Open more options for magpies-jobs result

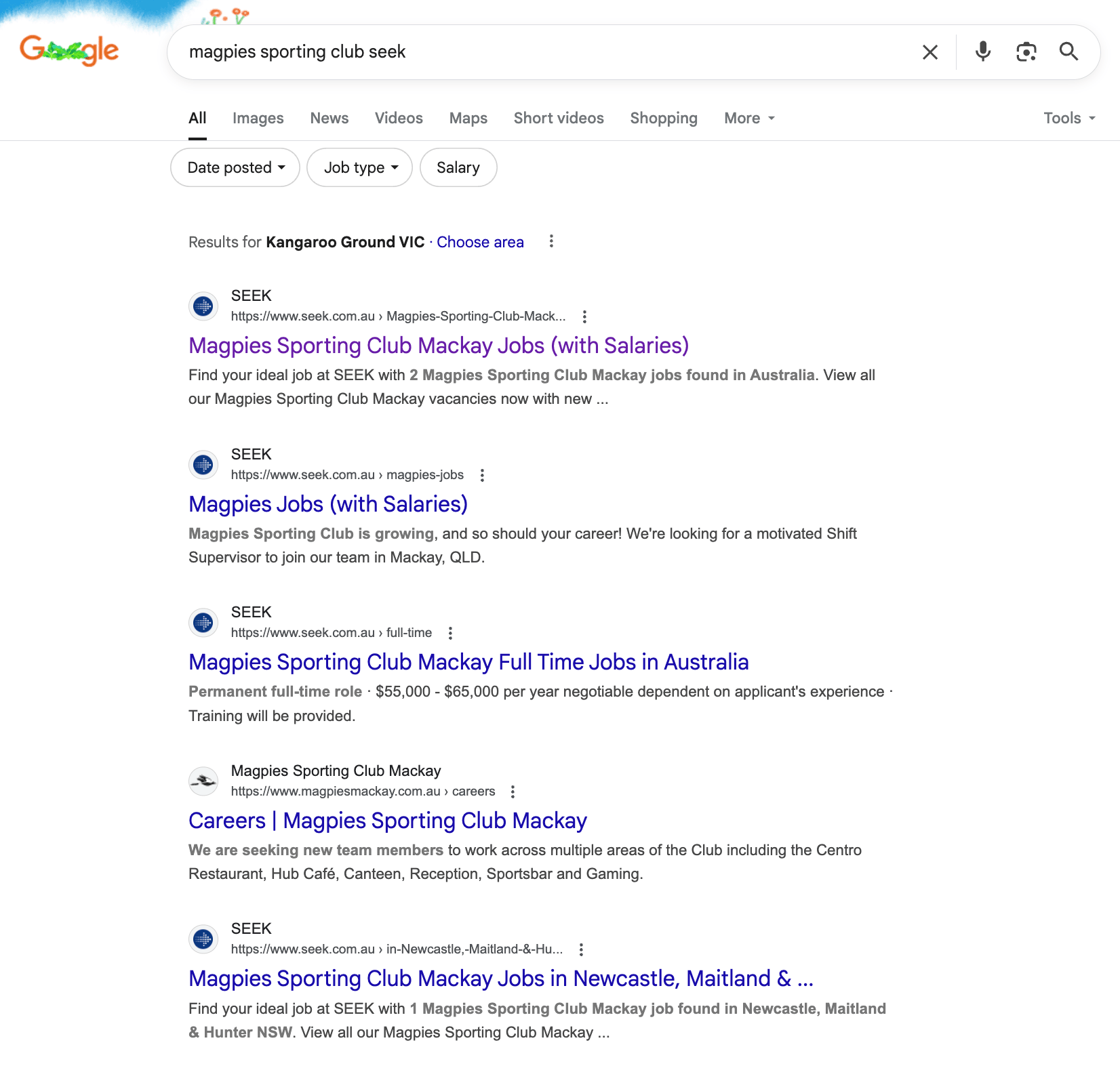click(482, 475)
